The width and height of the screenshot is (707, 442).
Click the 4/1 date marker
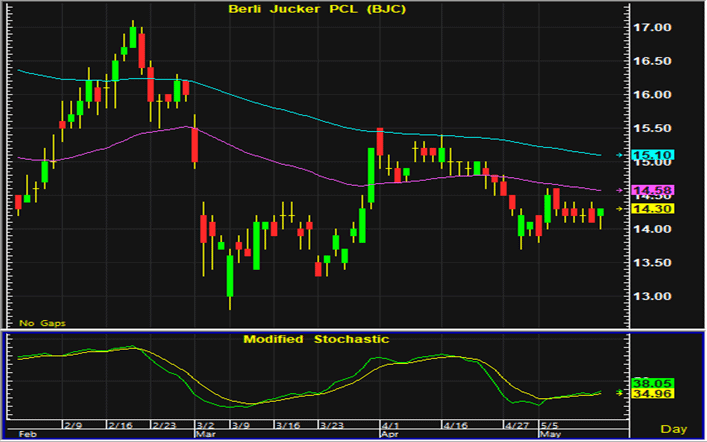(390, 425)
